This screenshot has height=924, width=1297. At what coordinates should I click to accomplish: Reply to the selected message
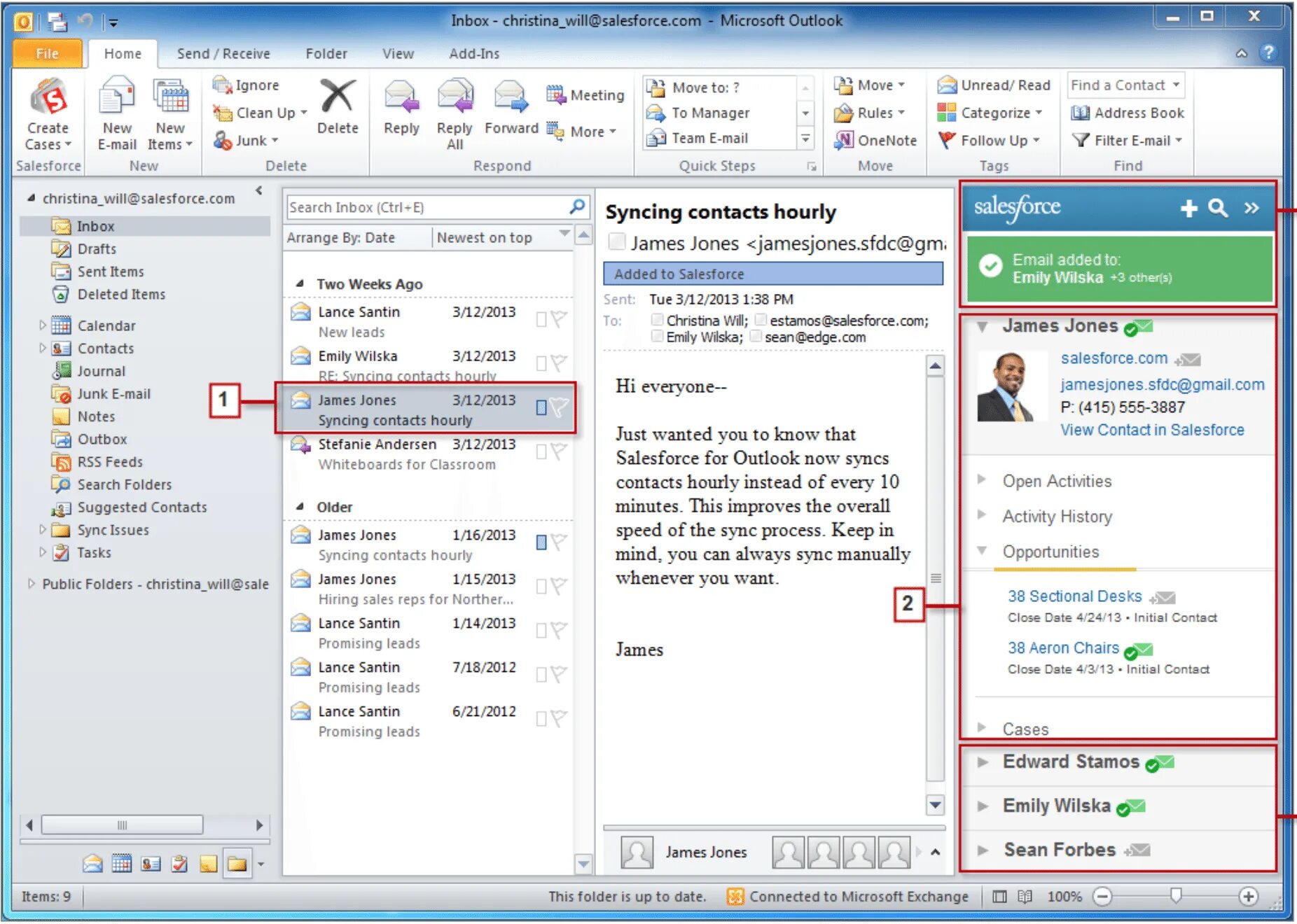pyautogui.click(x=401, y=107)
